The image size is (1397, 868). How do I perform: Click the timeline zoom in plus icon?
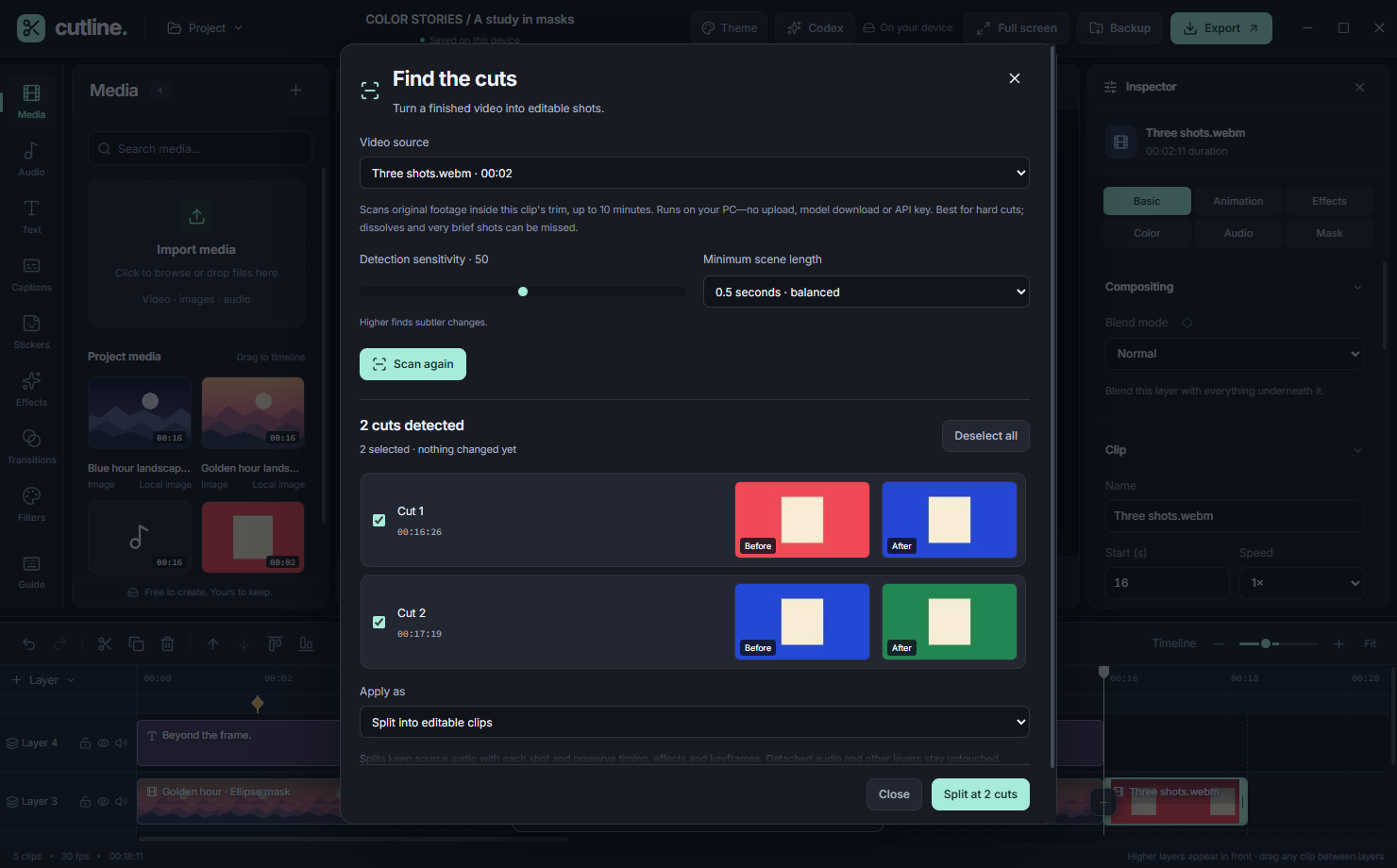(1338, 643)
